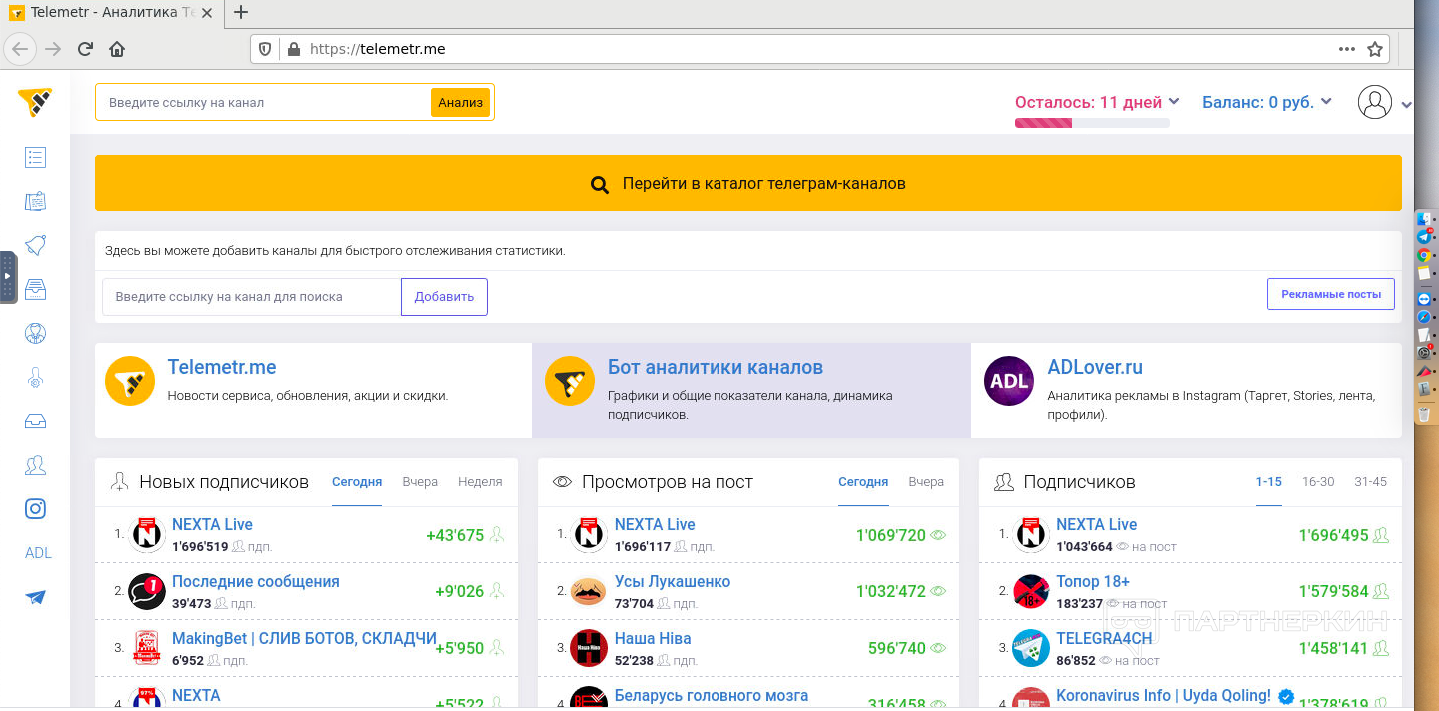Open the person-in-circle icon in the sidebar

(35, 333)
